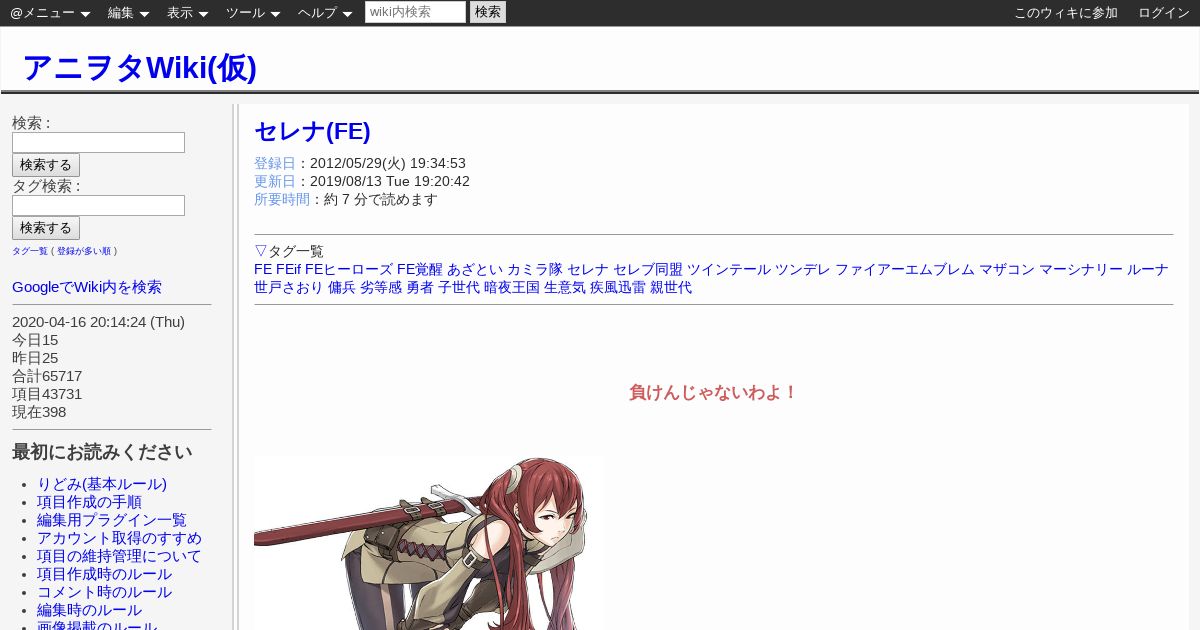This screenshot has width=1200, height=630.
Task: Open GoogleでWiki内を検索 link
Action: [x=87, y=287]
